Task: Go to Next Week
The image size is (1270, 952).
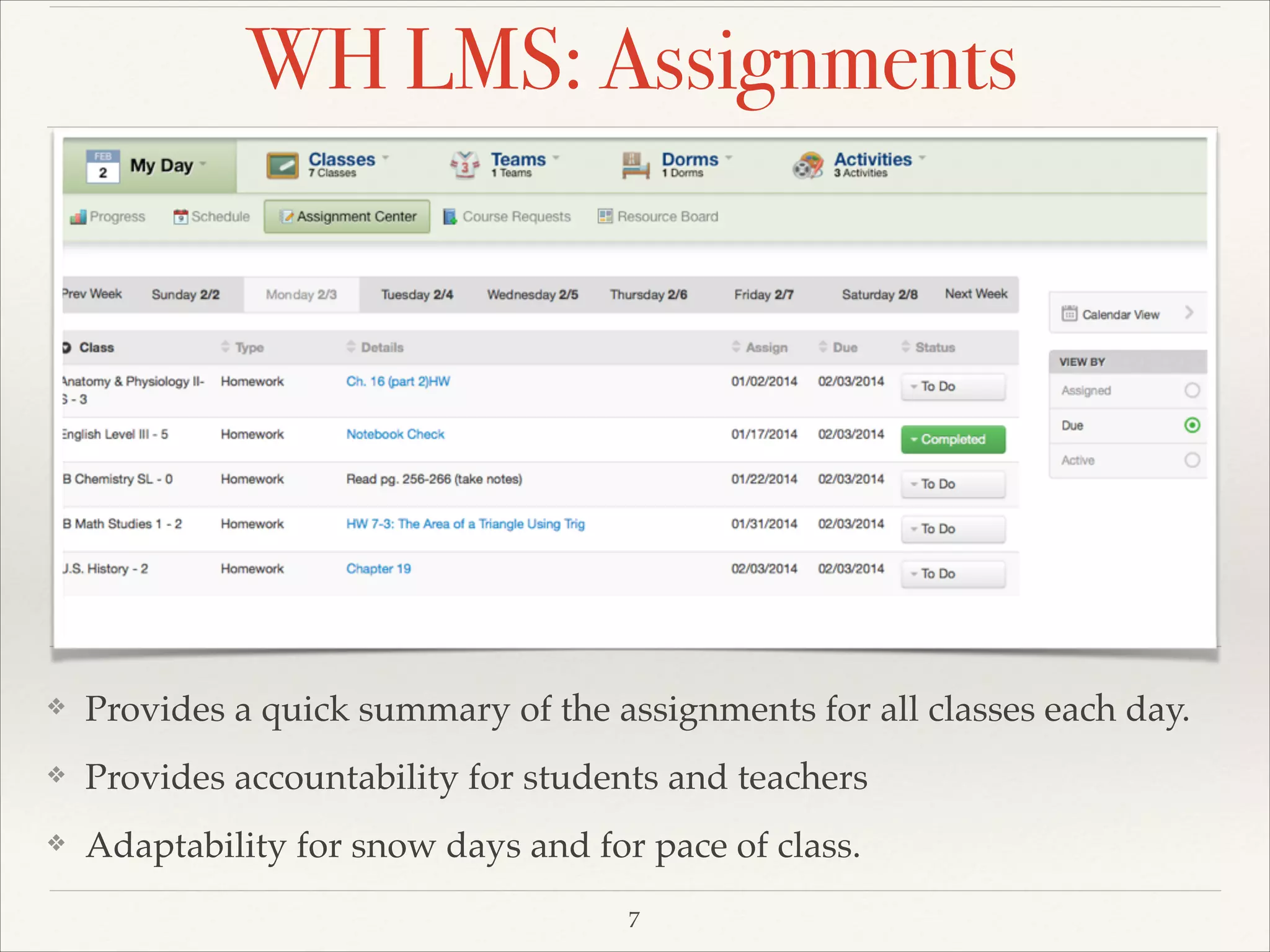Action: tap(977, 294)
